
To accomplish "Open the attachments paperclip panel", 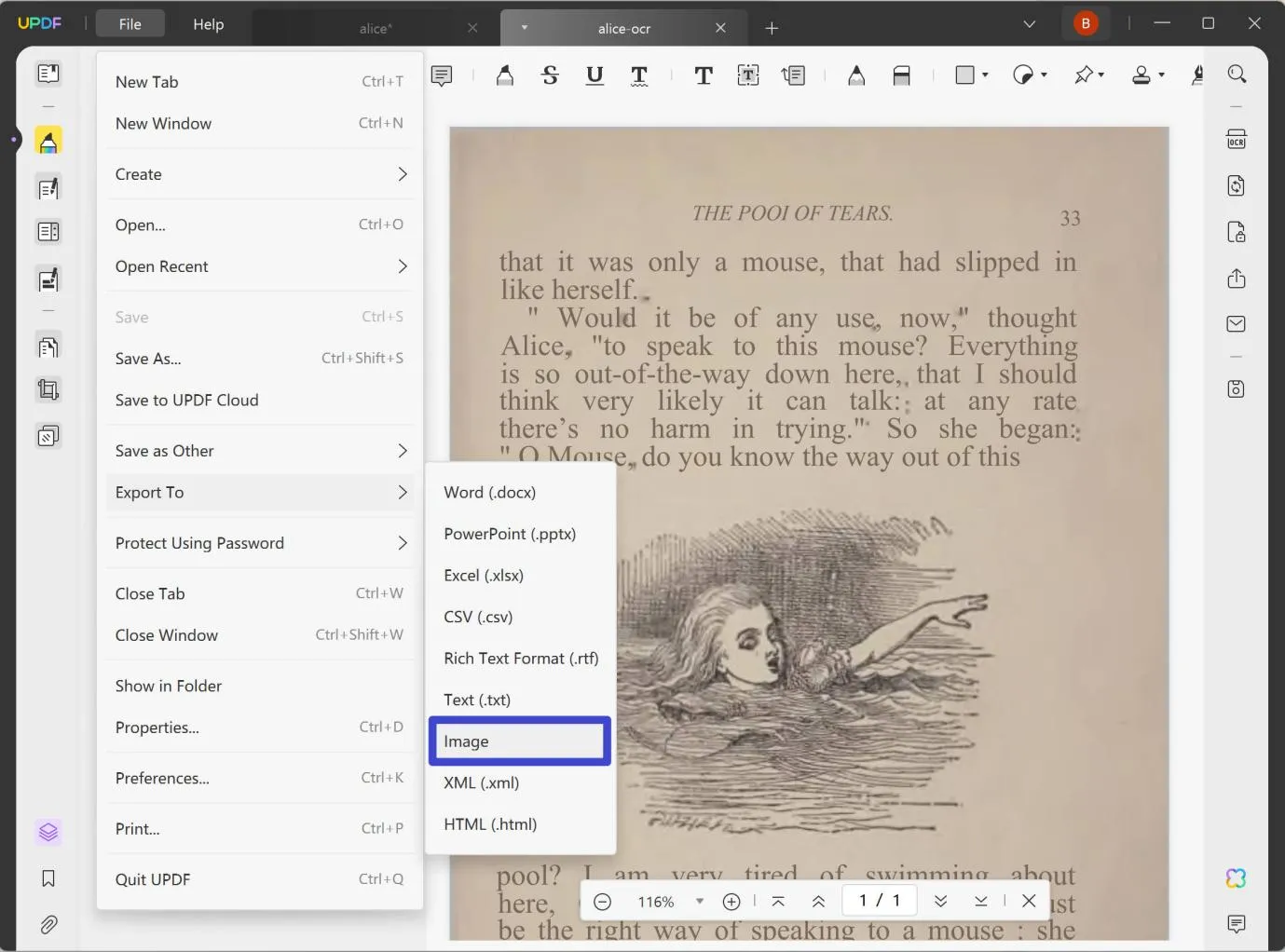I will coord(48,924).
